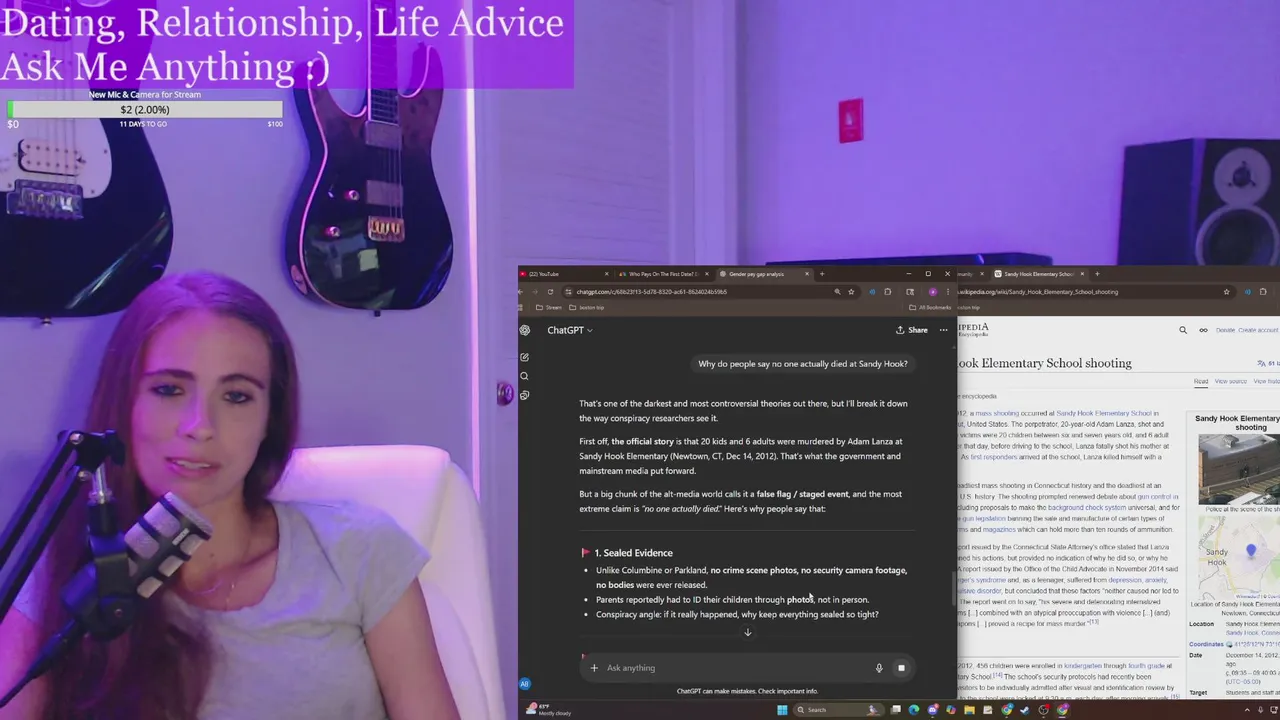
Task: Open the Wikipedia languages dropdown
Action: 1268,363
